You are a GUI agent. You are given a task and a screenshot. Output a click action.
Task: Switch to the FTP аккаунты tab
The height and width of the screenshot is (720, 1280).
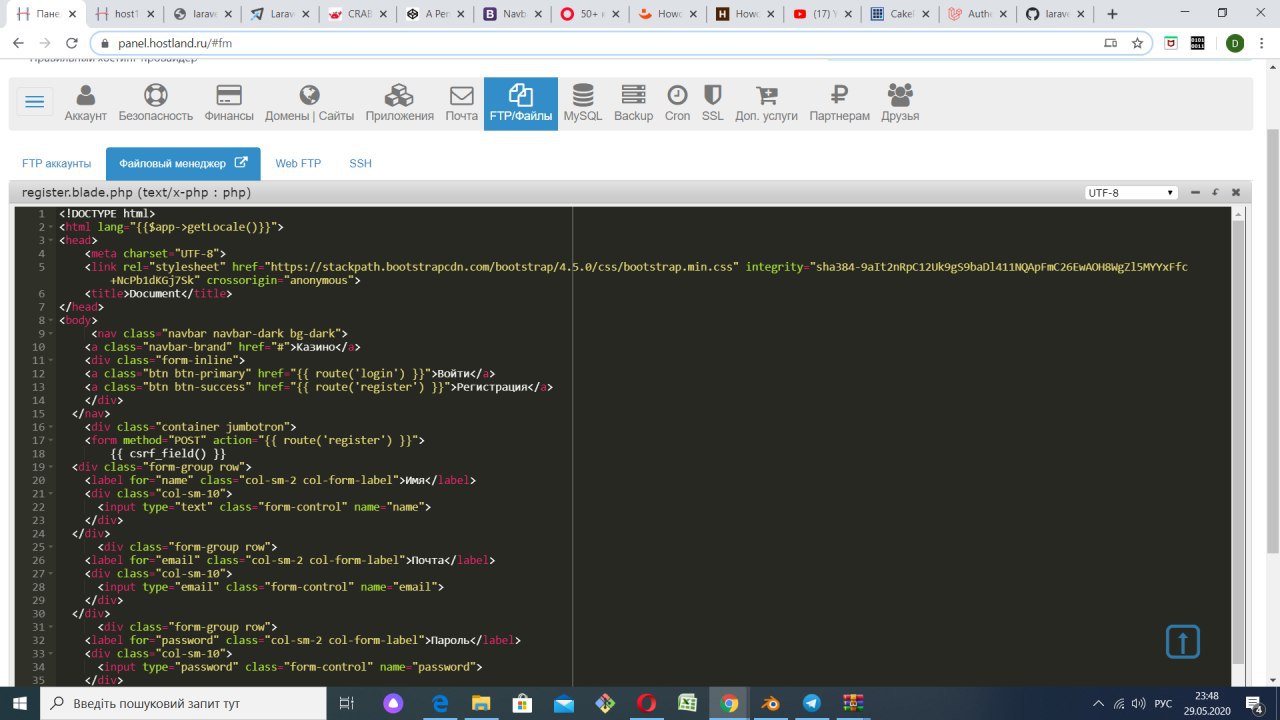click(x=56, y=163)
